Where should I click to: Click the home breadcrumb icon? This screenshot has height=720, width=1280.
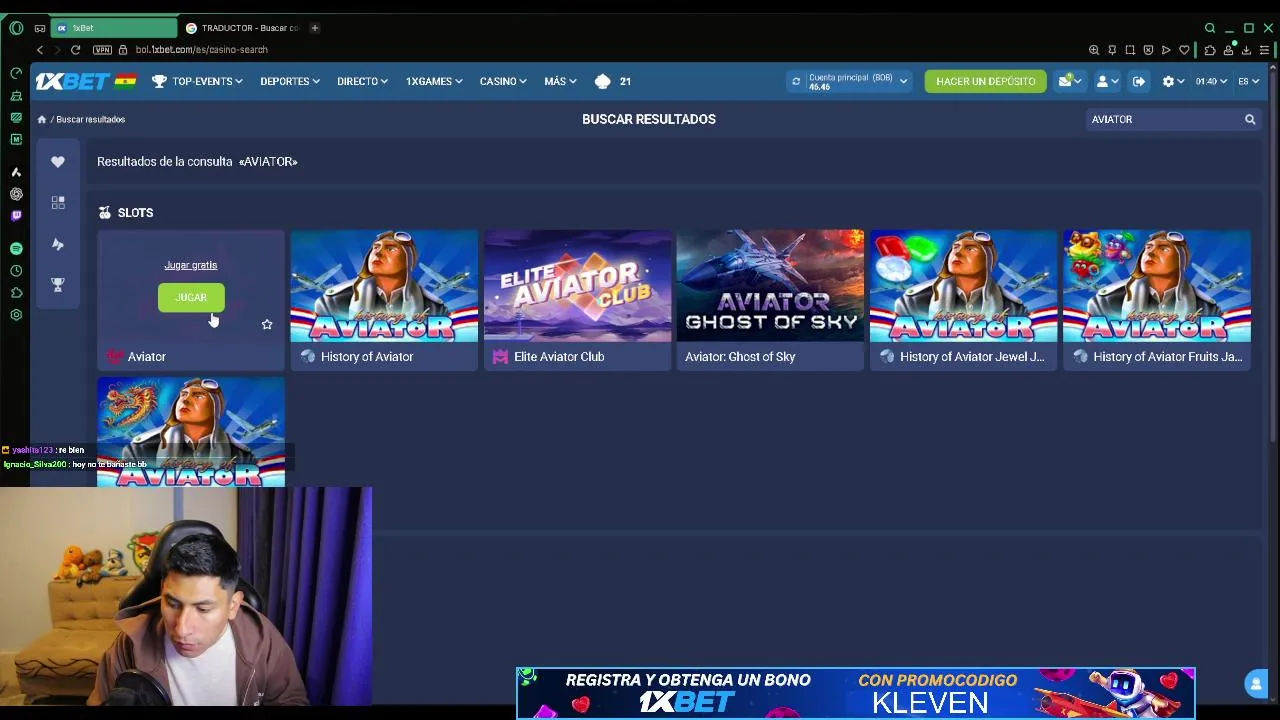point(42,119)
